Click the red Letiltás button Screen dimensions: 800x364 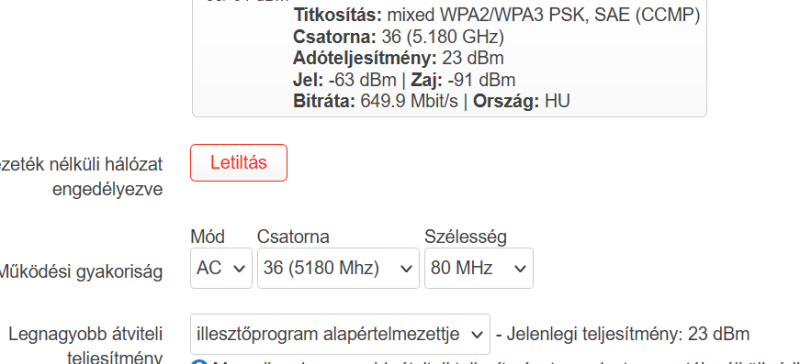point(239,163)
